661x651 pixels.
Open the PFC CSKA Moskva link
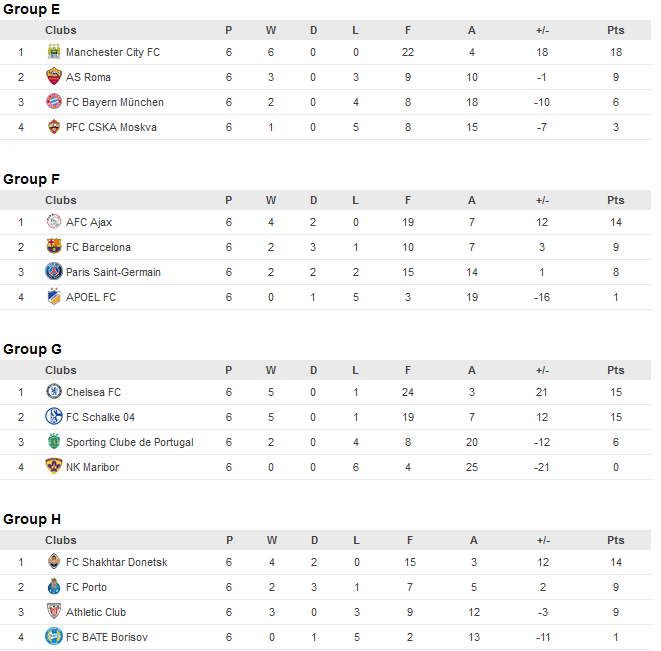(x=111, y=127)
